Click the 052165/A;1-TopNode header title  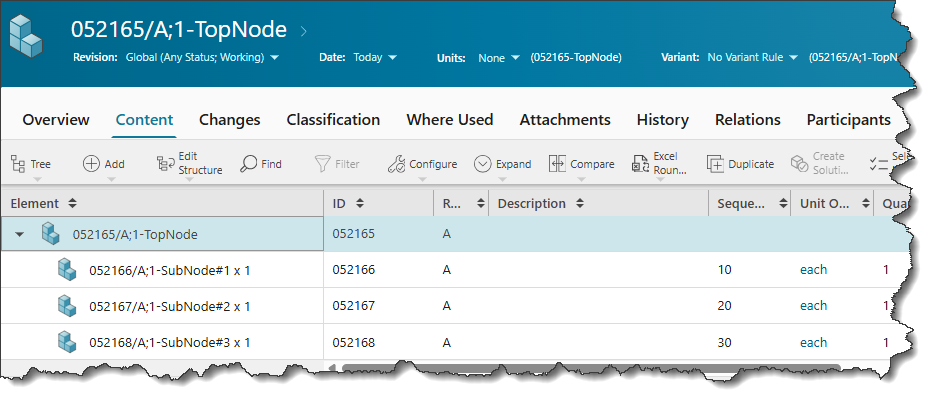point(179,29)
